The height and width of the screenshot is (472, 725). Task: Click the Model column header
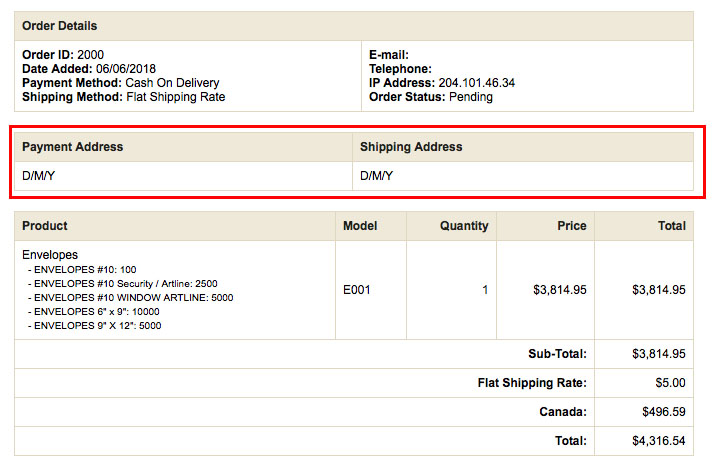click(360, 226)
